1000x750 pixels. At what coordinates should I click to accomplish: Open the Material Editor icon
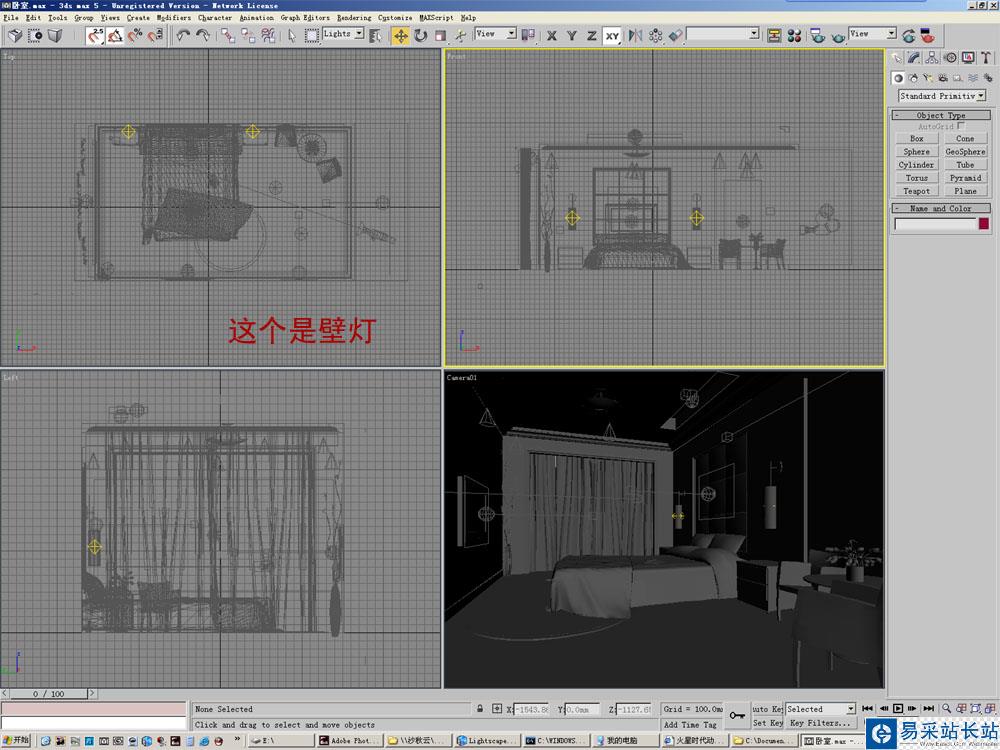[x=795, y=36]
